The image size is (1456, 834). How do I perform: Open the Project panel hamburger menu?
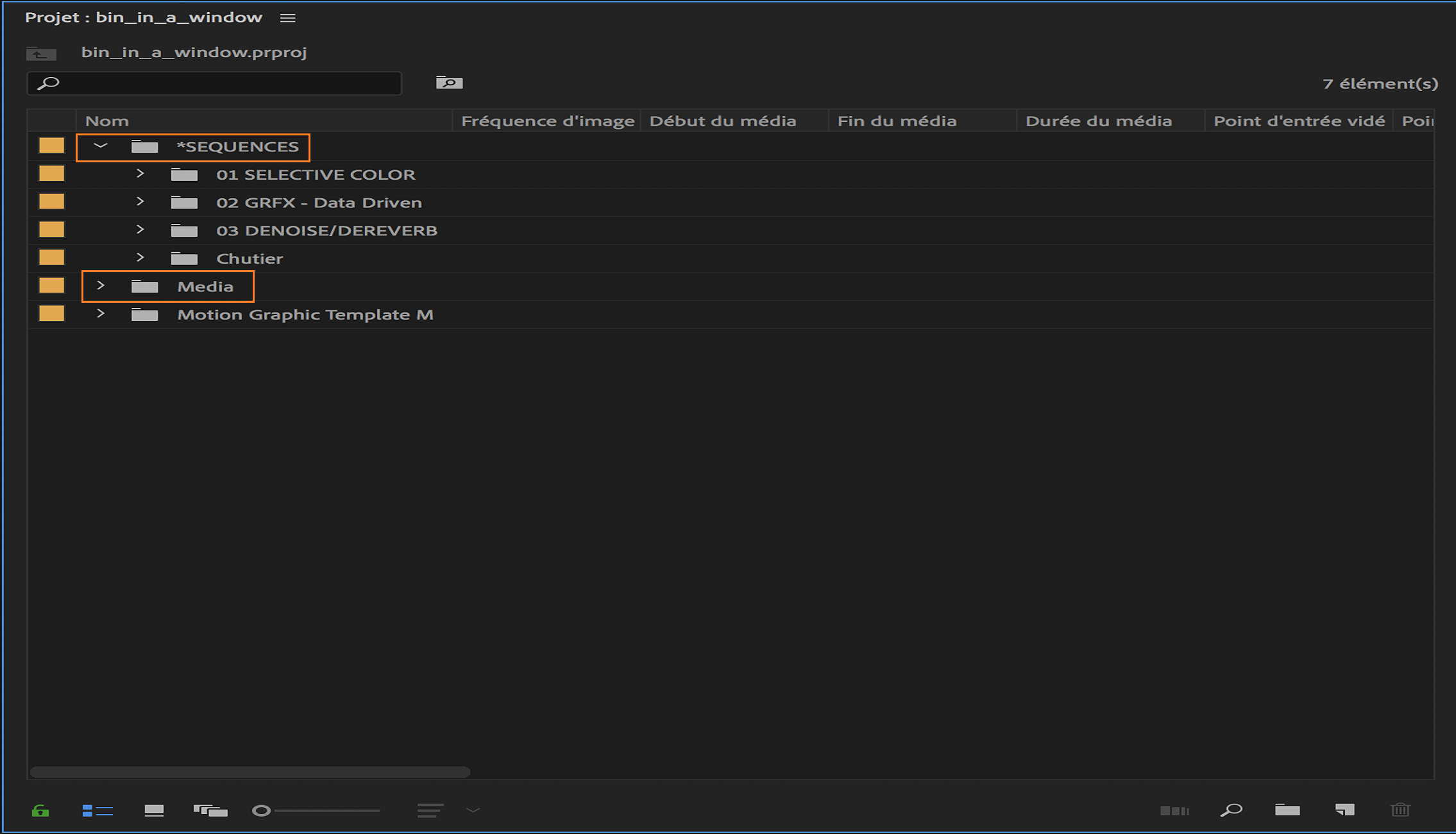pyautogui.click(x=288, y=18)
